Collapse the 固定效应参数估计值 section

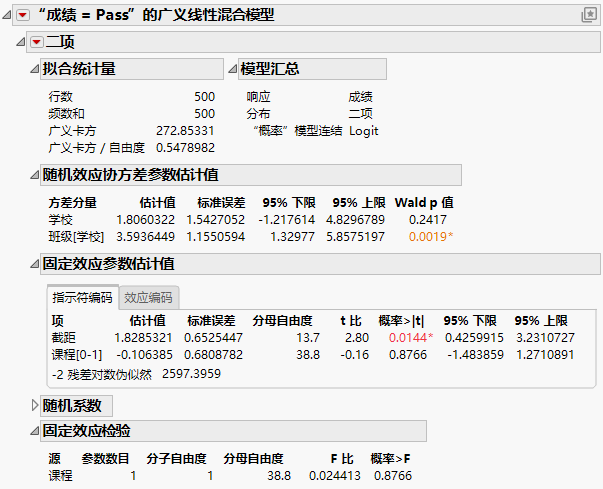click(x=35, y=264)
